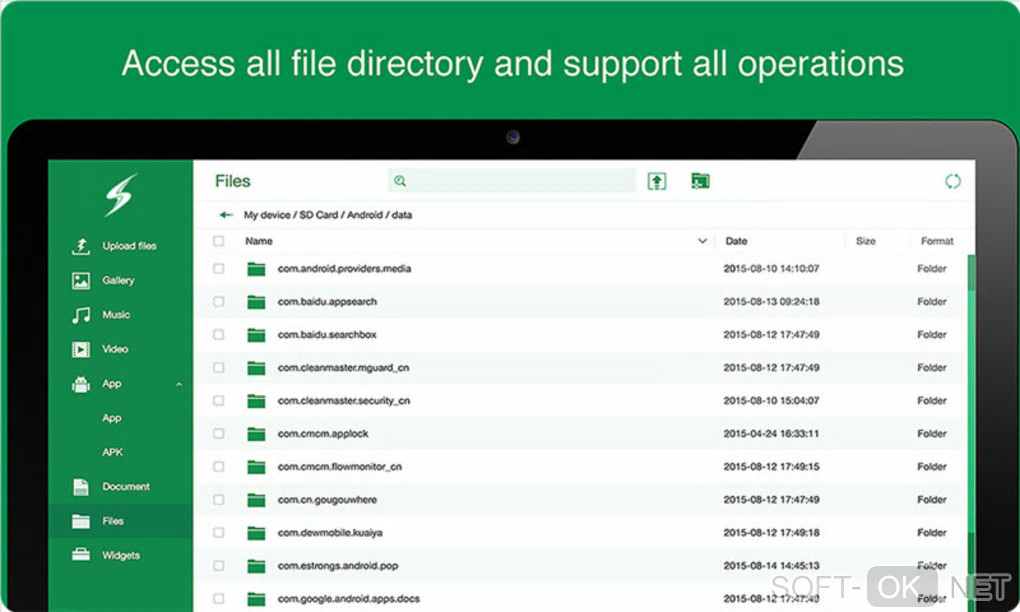Select the App sub-item under App
1020x612 pixels.
112,418
